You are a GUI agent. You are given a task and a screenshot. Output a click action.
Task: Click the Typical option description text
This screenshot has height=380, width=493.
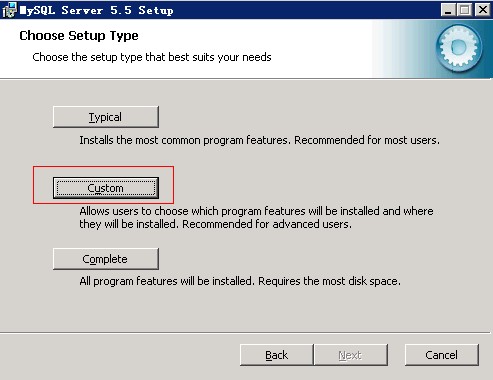pyautogui.click(x=259, y=140)
